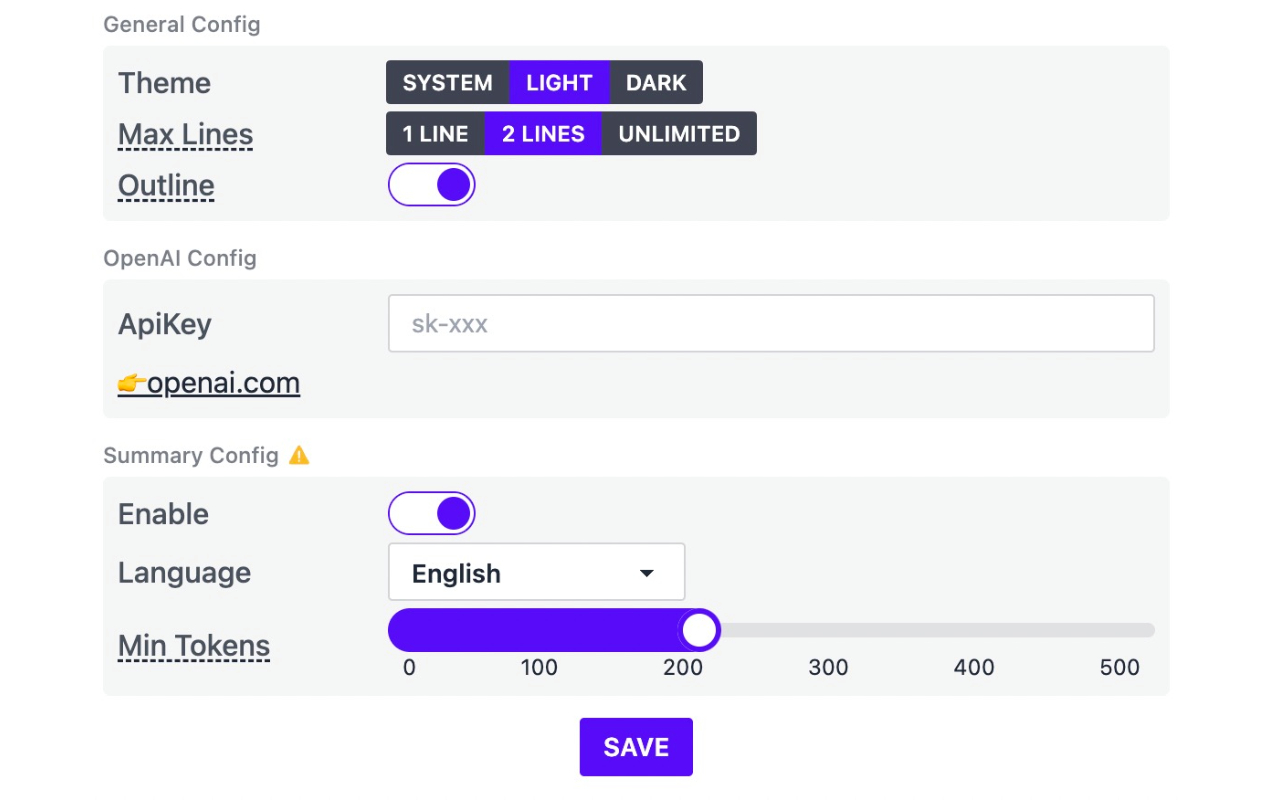The height and width of the screenshot is (800, 1280).
Task: Open the English language dropdown
Action: click(536, 573)
